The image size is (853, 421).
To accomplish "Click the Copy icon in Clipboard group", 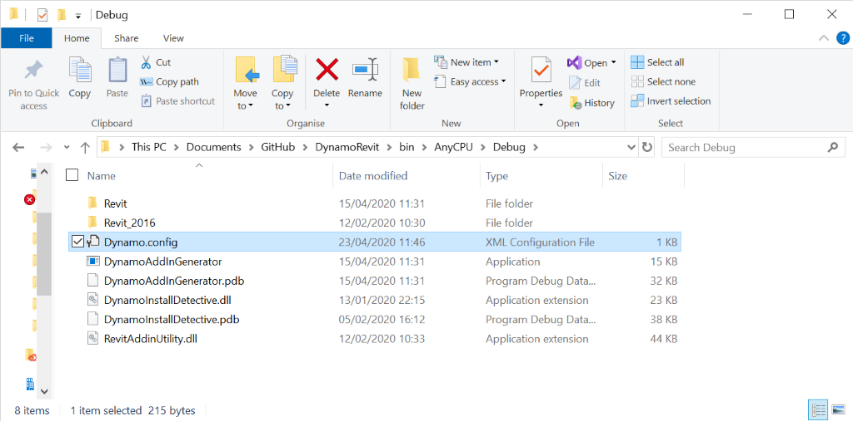I will 79,70.
